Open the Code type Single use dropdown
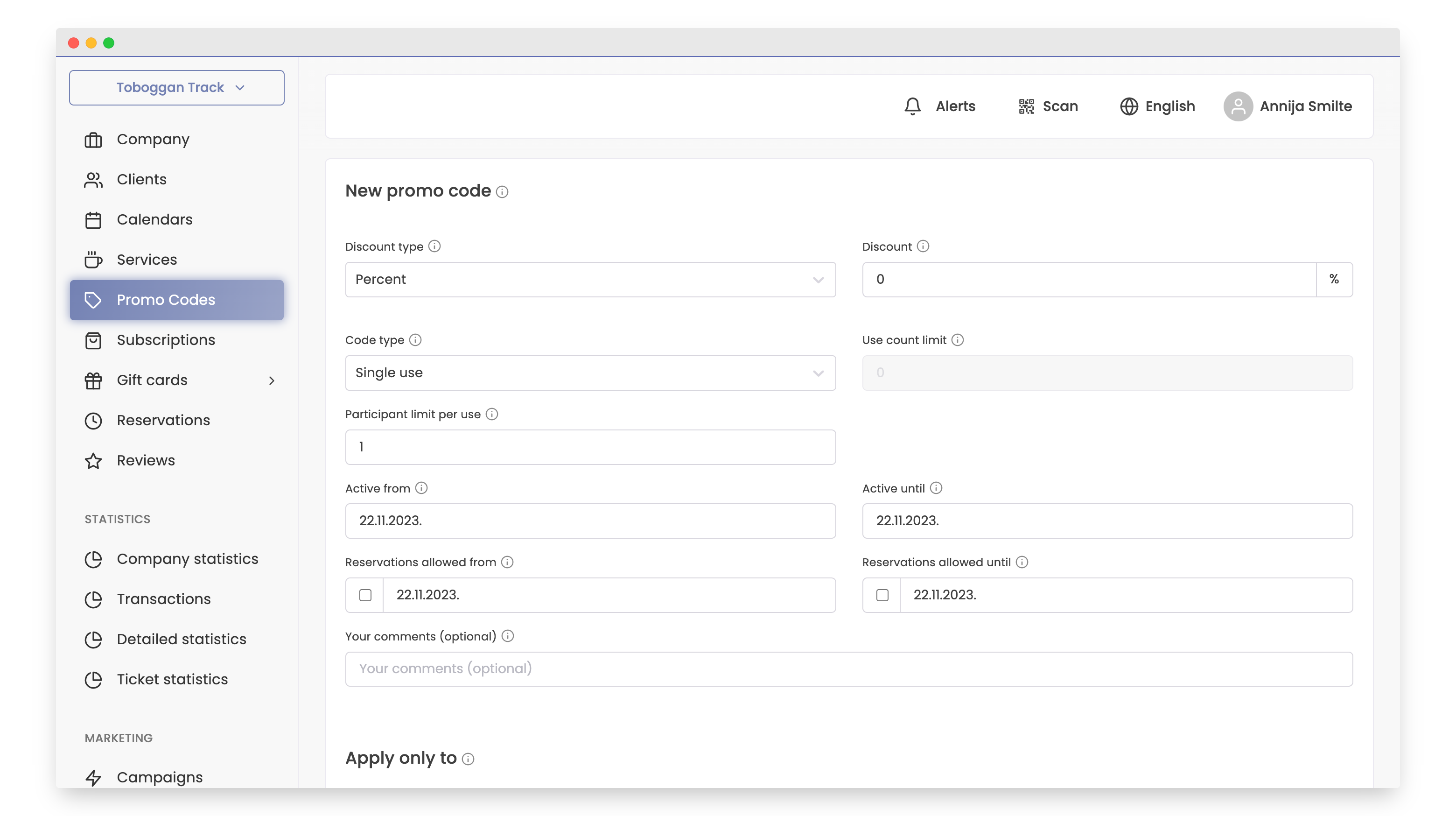Viewport: 1456px width, 816px height. [590, 373]
